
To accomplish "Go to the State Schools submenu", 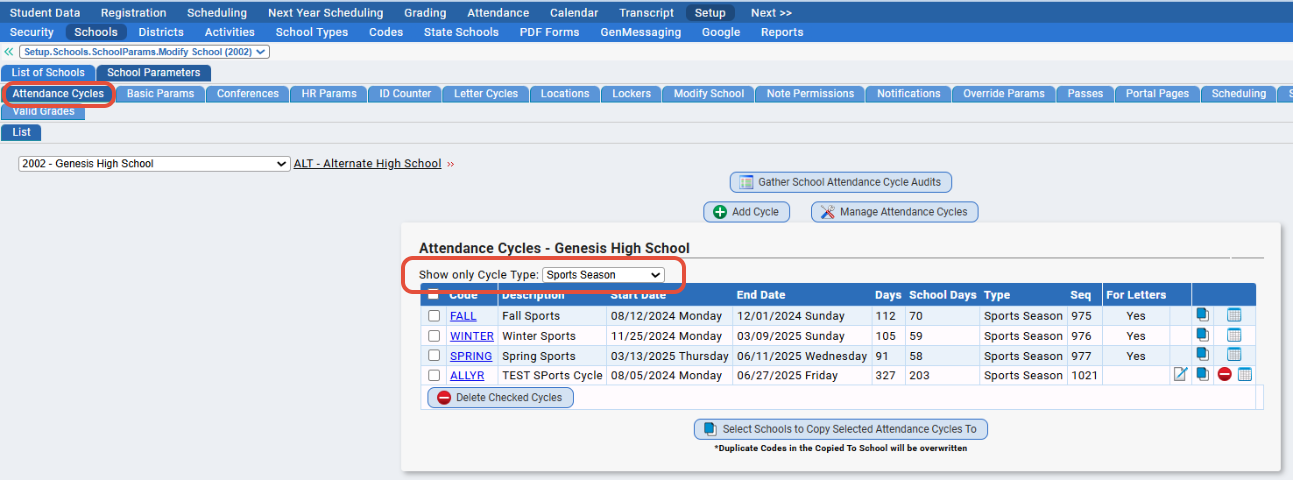I will click(x=461, y=32).
